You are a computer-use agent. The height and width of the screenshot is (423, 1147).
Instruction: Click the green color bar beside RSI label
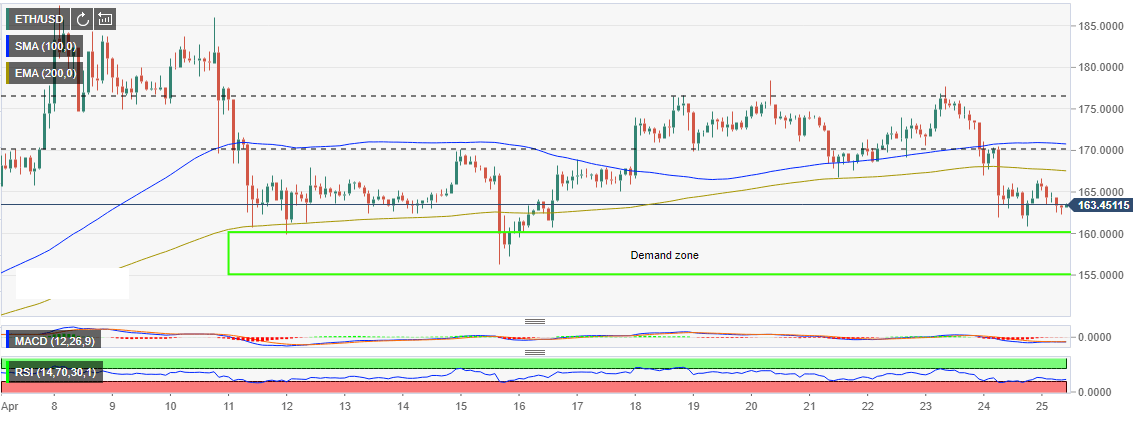tap(8, 372)
